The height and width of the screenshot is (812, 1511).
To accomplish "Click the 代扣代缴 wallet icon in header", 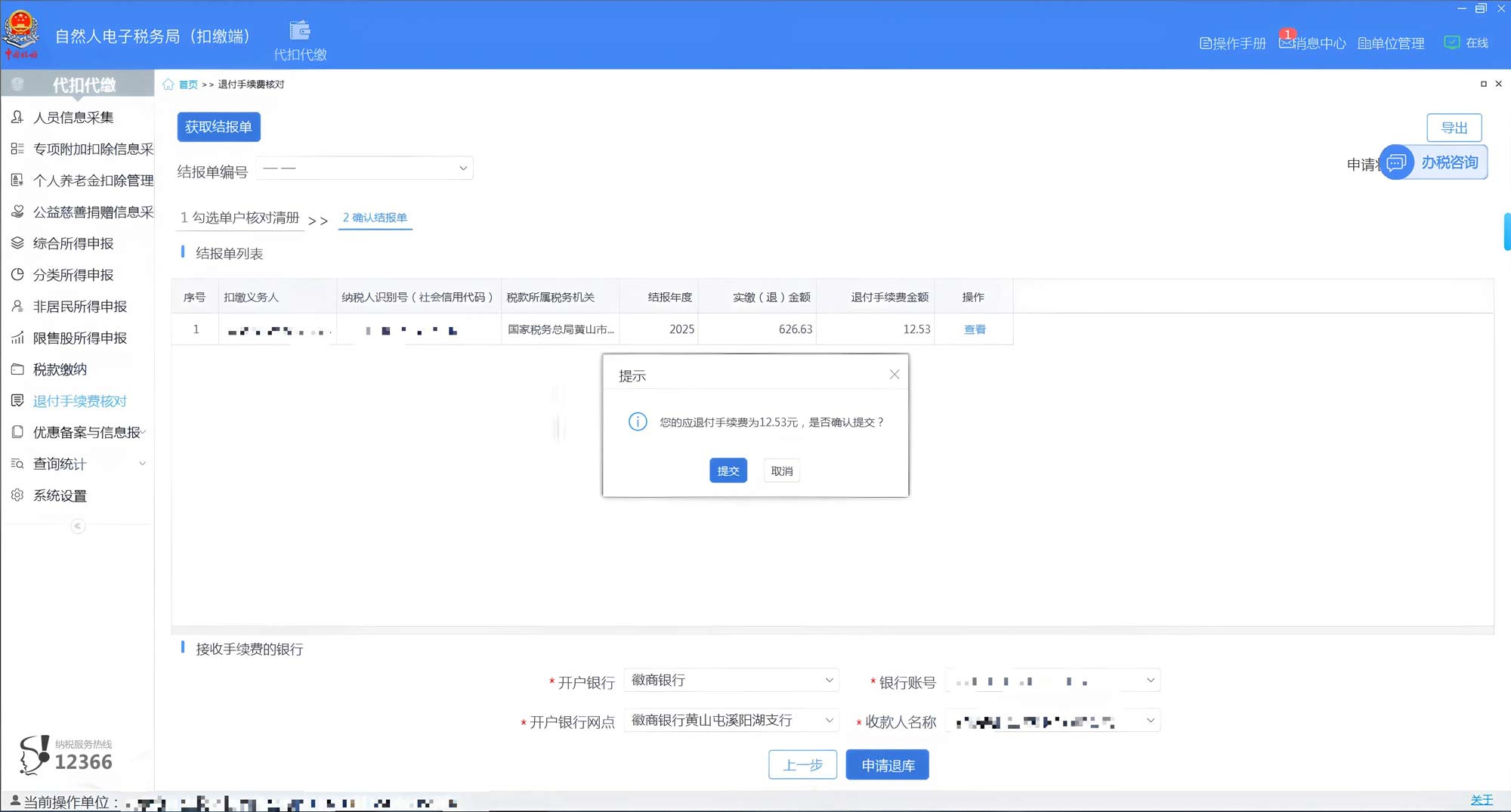I will point(300,30).
